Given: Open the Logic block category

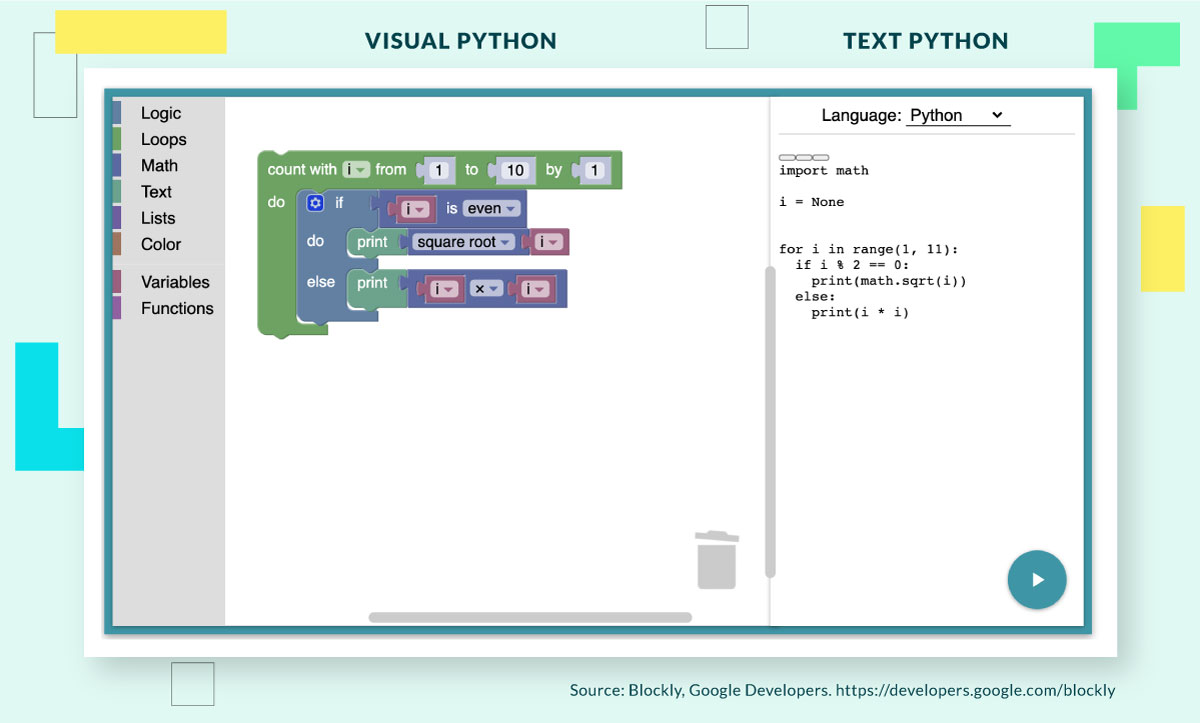Looking at the screenshot, I should (x=161, y=113).
